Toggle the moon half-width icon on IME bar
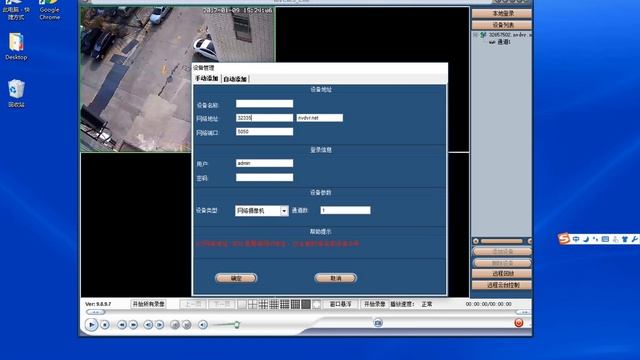The width and height of the screenshot is (640, 360). (x=586, y=239)
